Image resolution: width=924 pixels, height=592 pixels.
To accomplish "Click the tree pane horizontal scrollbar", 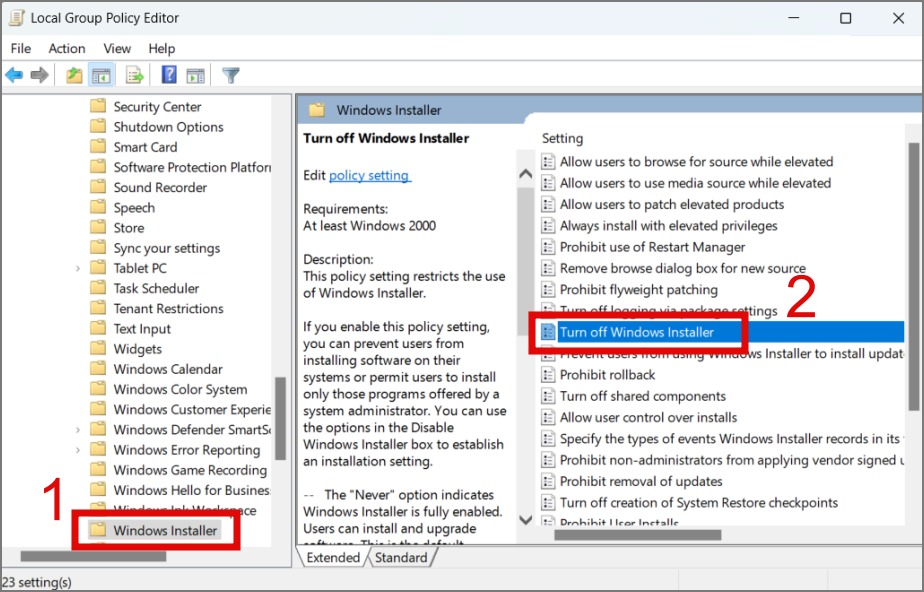I will tap(93, 556).
